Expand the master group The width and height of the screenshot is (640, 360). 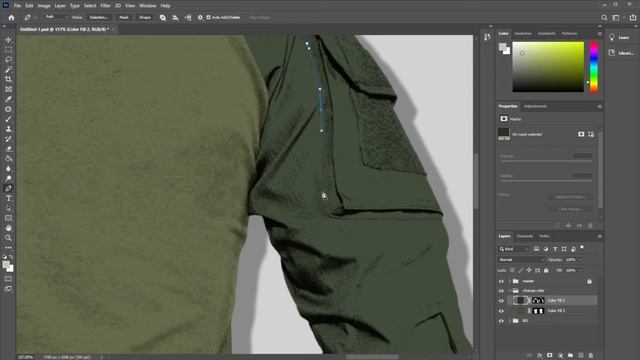(509, 281)
